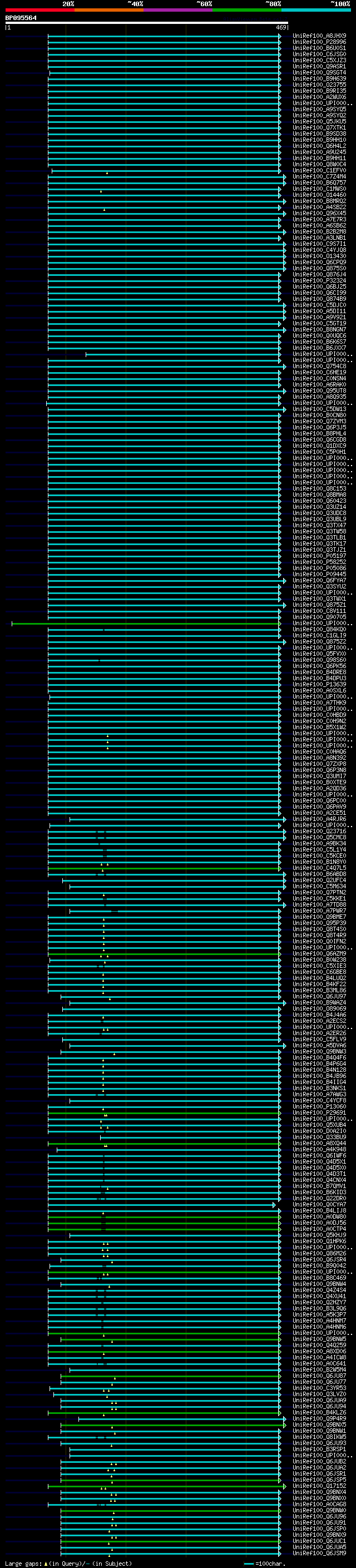Click the cyan ~100% legend segment
The height and width of the screenshot is (1568, 356).
[x=316, y=10]
